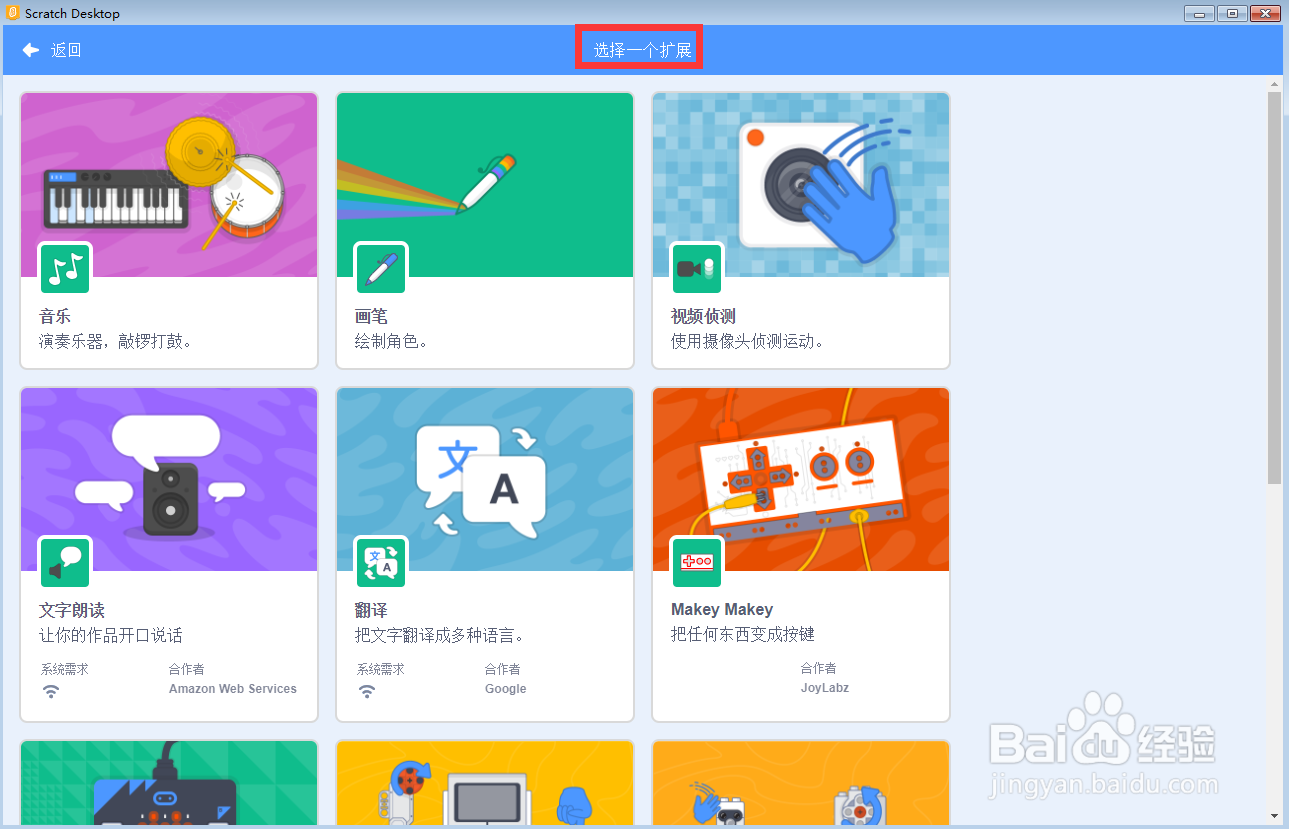Select the Music extension banner image

(169, 185)
